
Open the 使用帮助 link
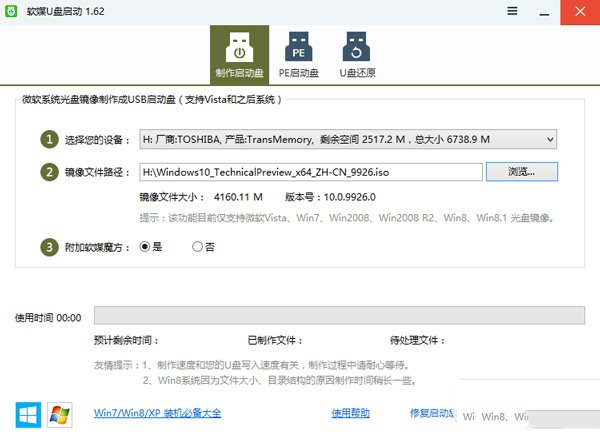[350, 413]
